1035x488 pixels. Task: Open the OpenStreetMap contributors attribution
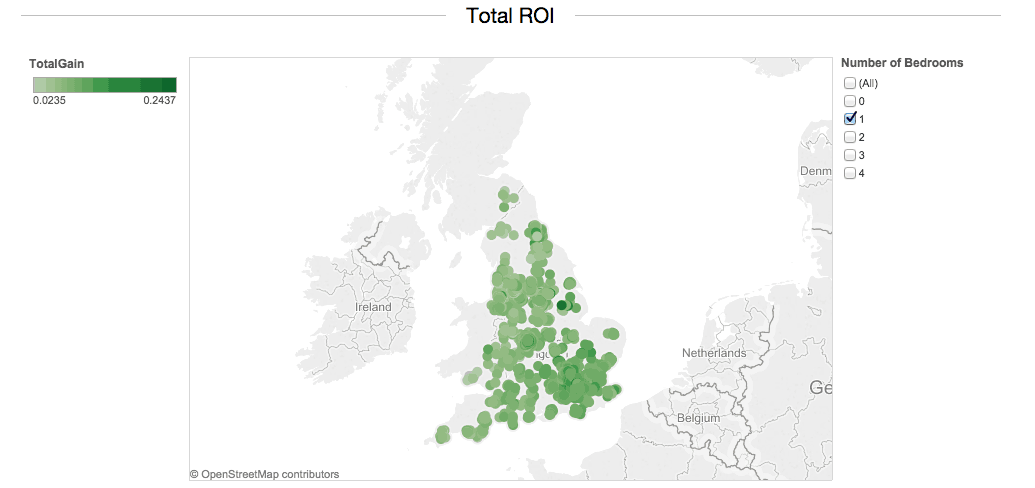click(x=265, y=474)
